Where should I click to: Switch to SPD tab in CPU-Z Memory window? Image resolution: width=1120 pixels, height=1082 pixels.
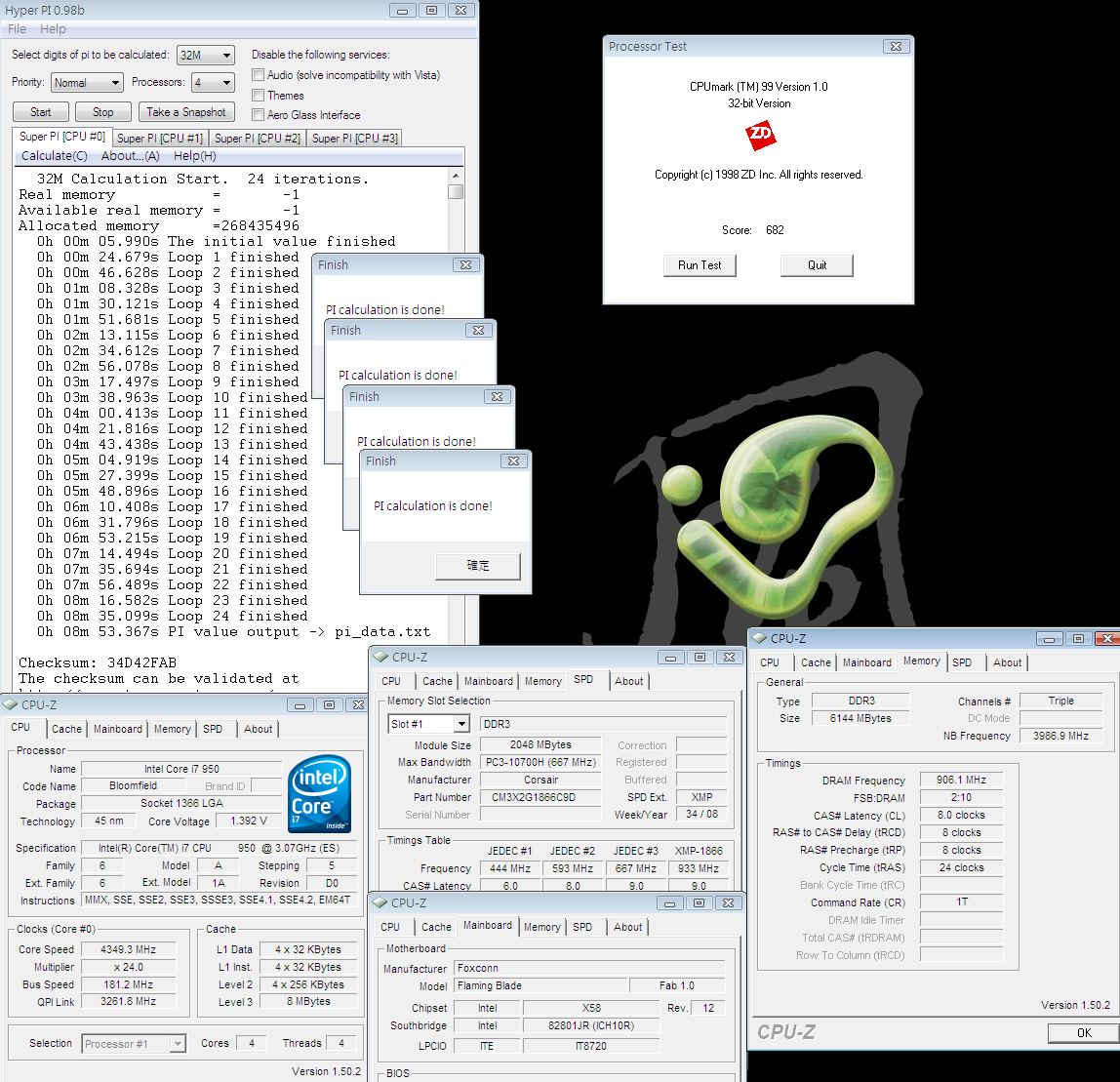point(962,662)
